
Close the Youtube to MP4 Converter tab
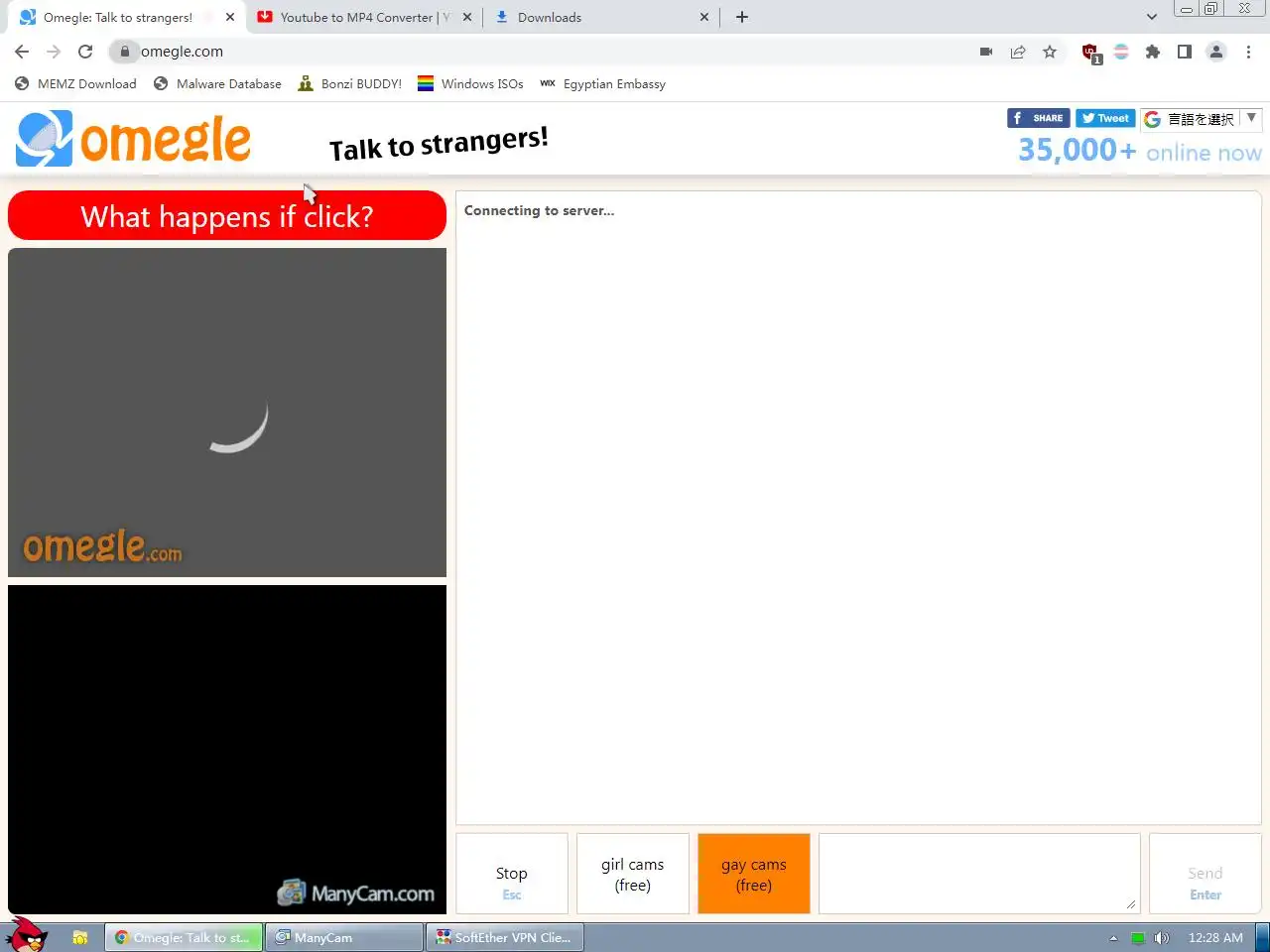click(x=467, y=17)
